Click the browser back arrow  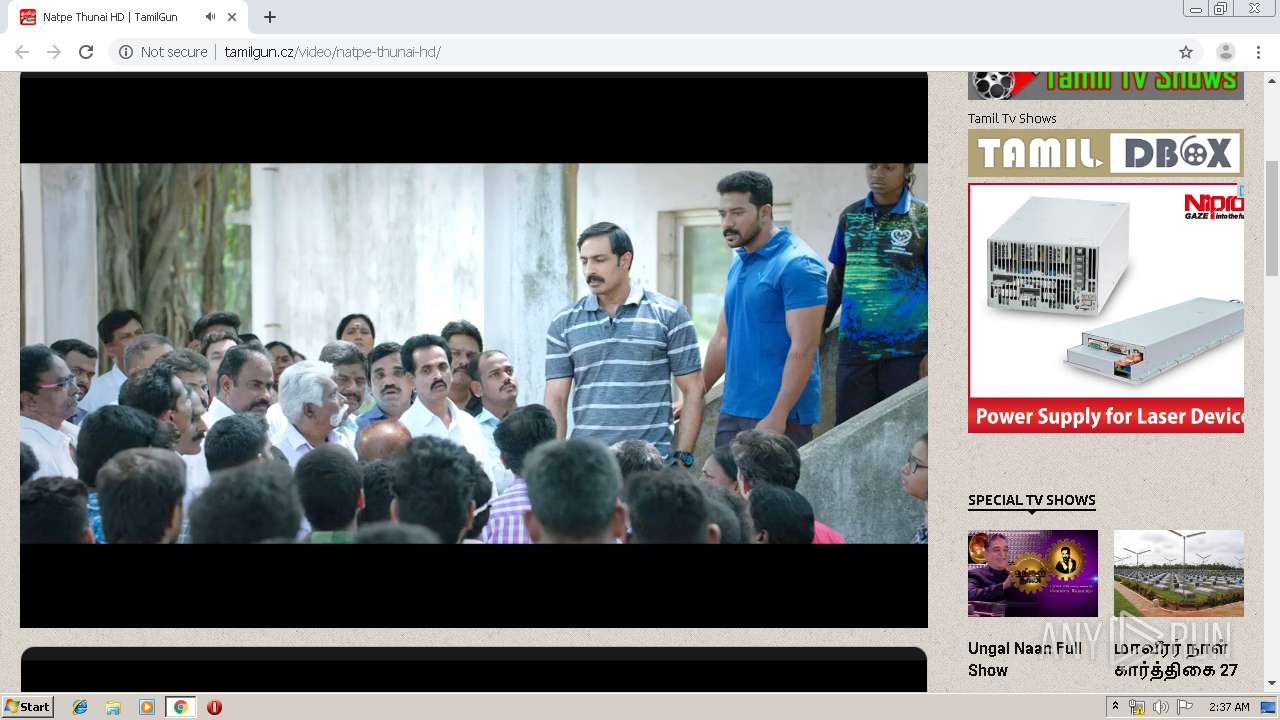point(22,52)
